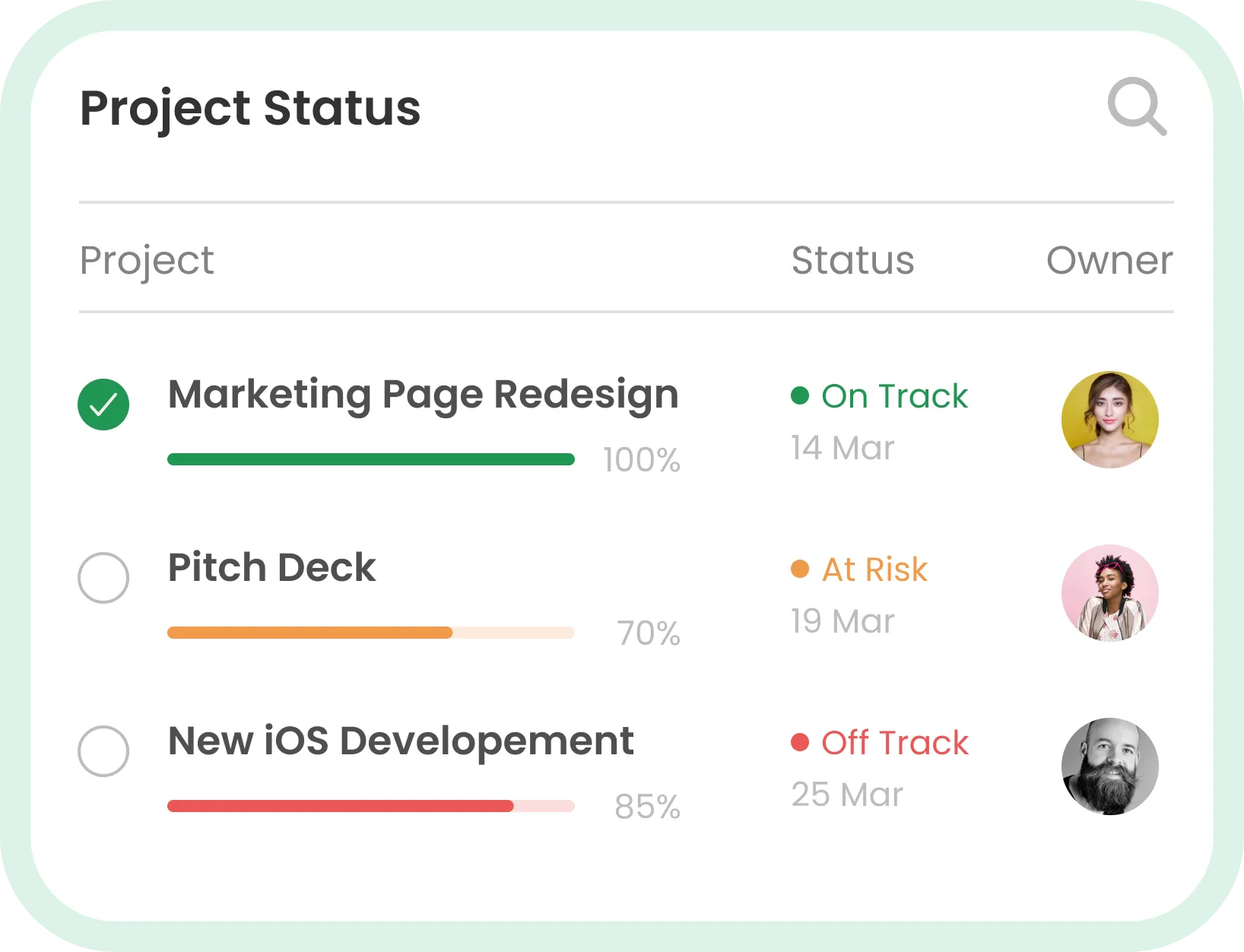This screenshot has height=952, width=1244.
Task: Click the 14 Mar due date
Action: point(843,448)
